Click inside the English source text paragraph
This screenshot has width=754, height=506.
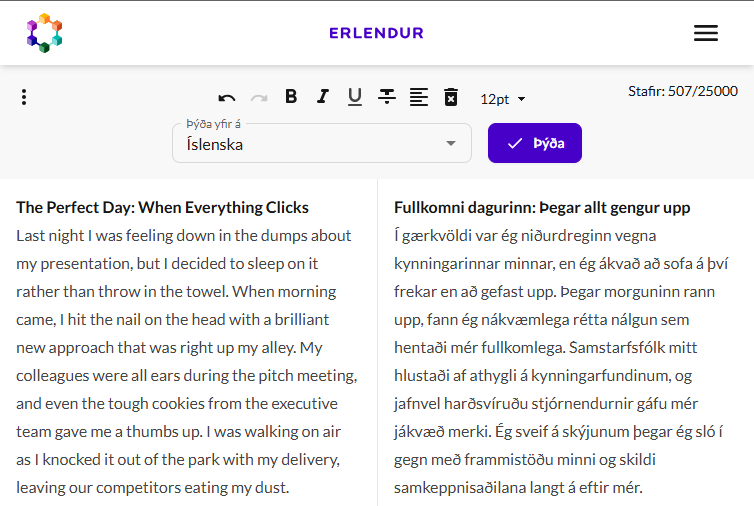(187, 362)
